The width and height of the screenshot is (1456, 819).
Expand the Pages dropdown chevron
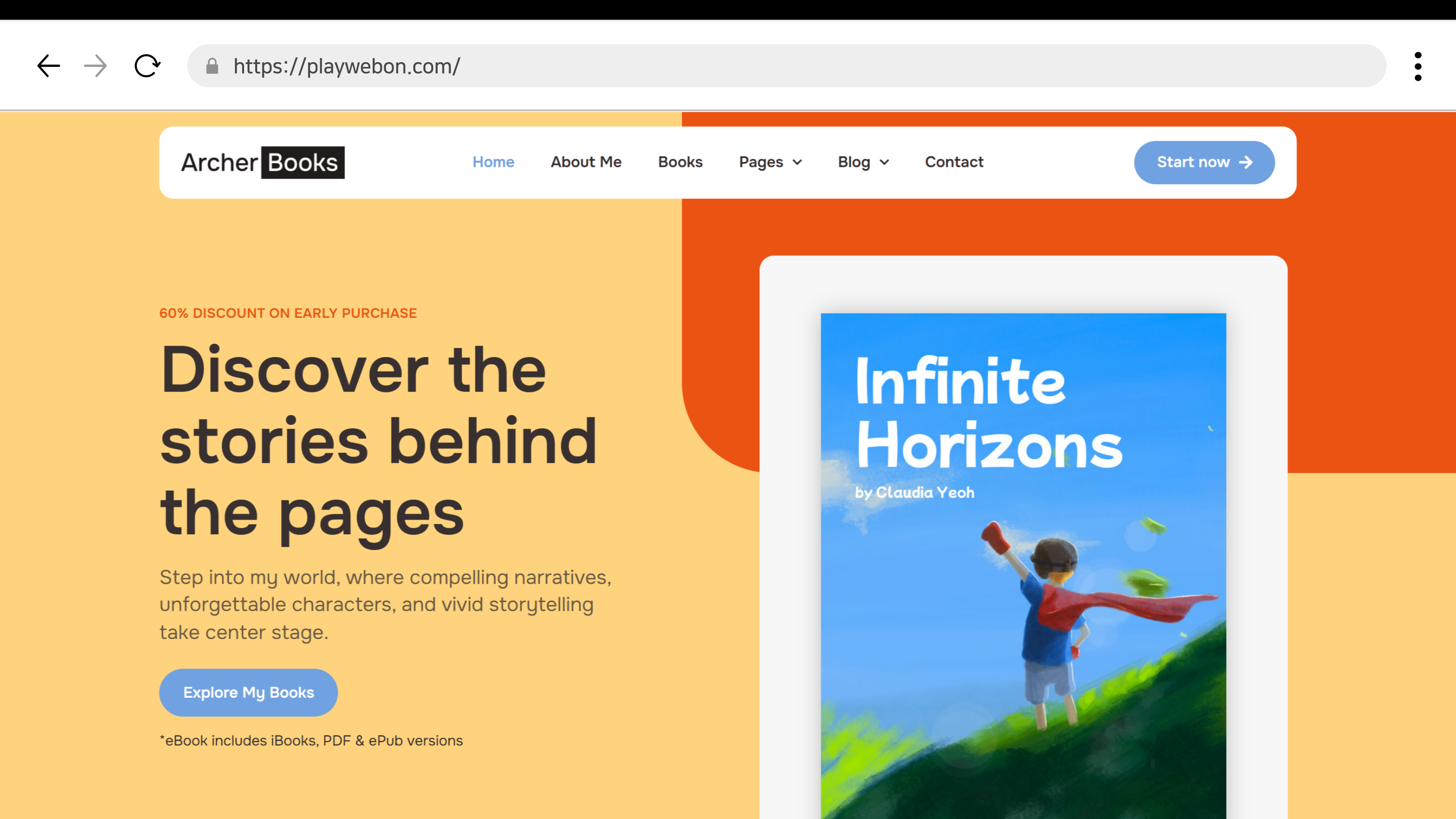[797, 163]
